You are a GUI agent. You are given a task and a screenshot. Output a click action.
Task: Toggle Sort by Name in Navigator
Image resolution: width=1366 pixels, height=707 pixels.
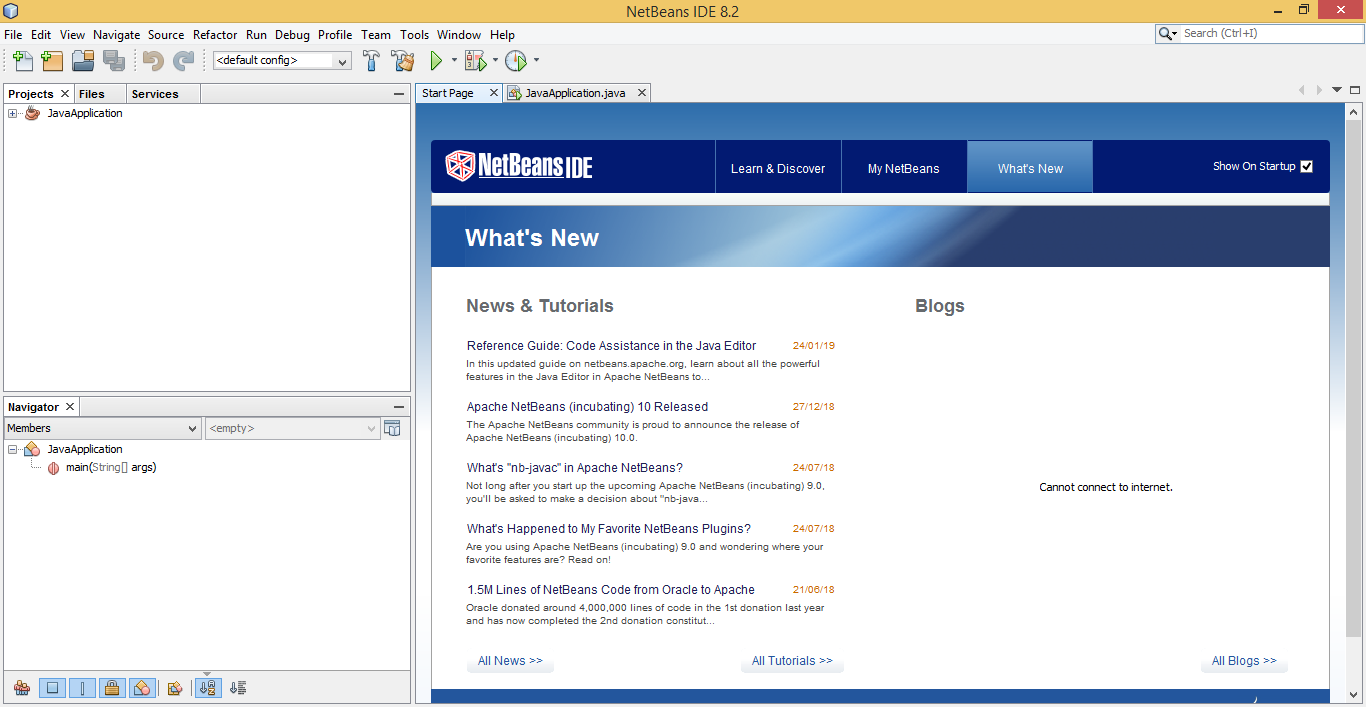[208, 688]
